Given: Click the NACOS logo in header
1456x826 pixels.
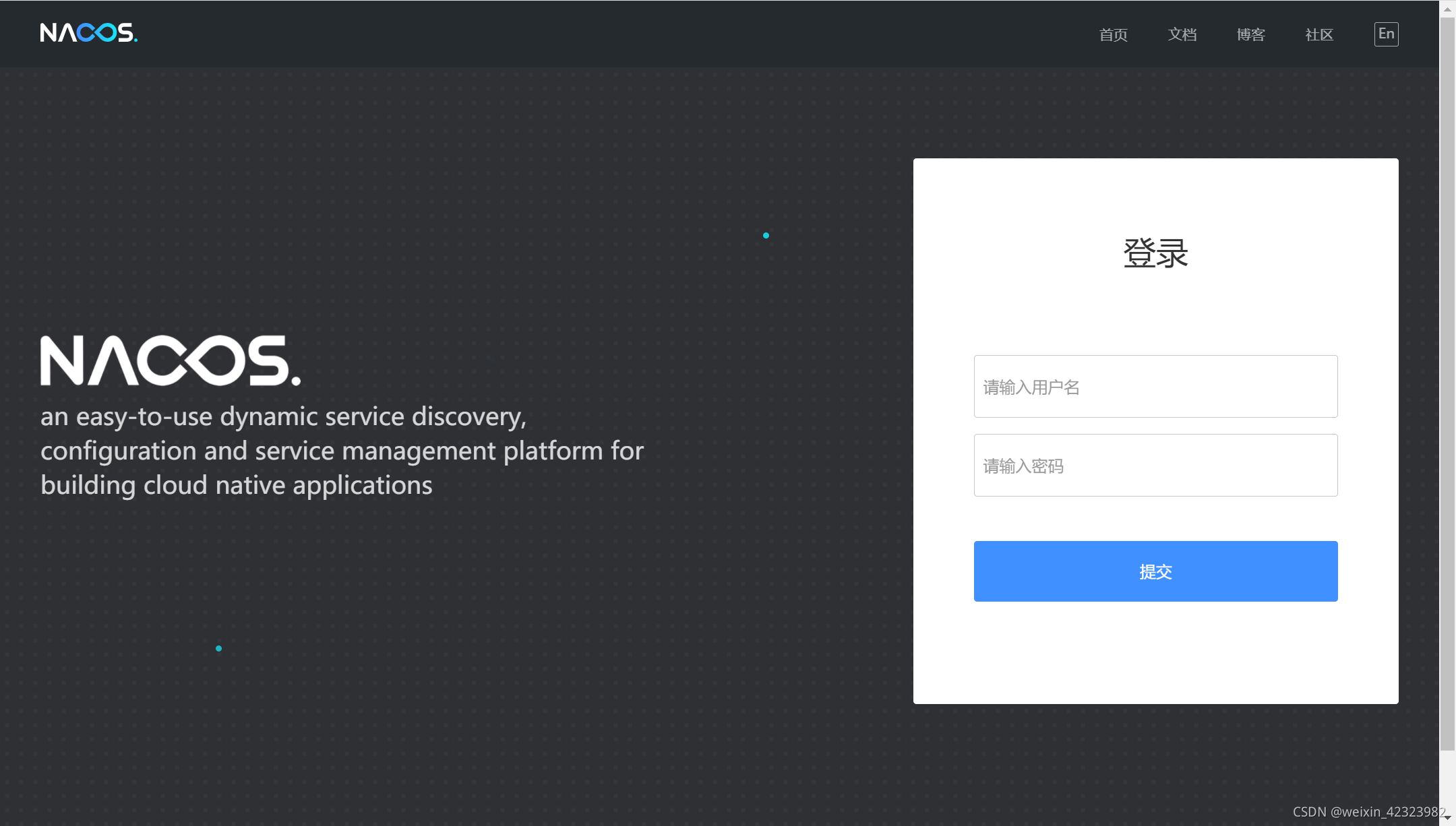Looking at the screenshot, I should click(x=88, y=33).
